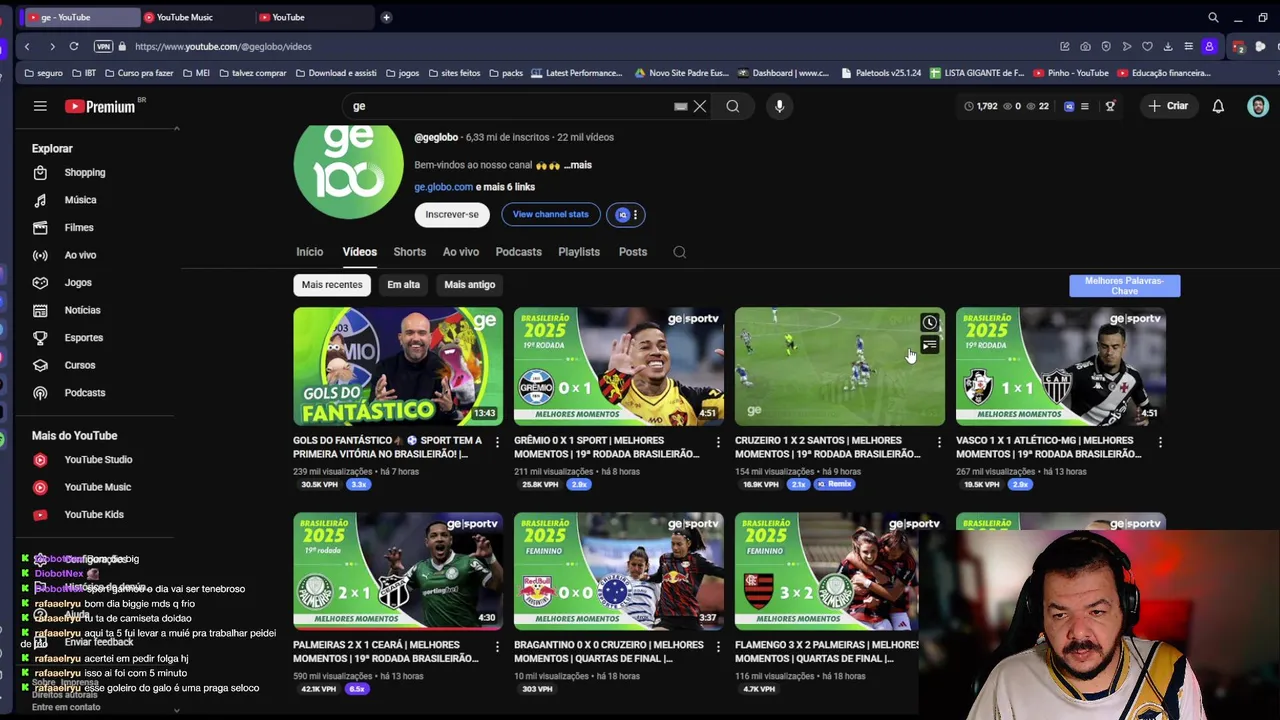Click the vidIQ trophy icon
Image resolution: width=1280 pixels, height=720 pixels.
point(1110,106)
